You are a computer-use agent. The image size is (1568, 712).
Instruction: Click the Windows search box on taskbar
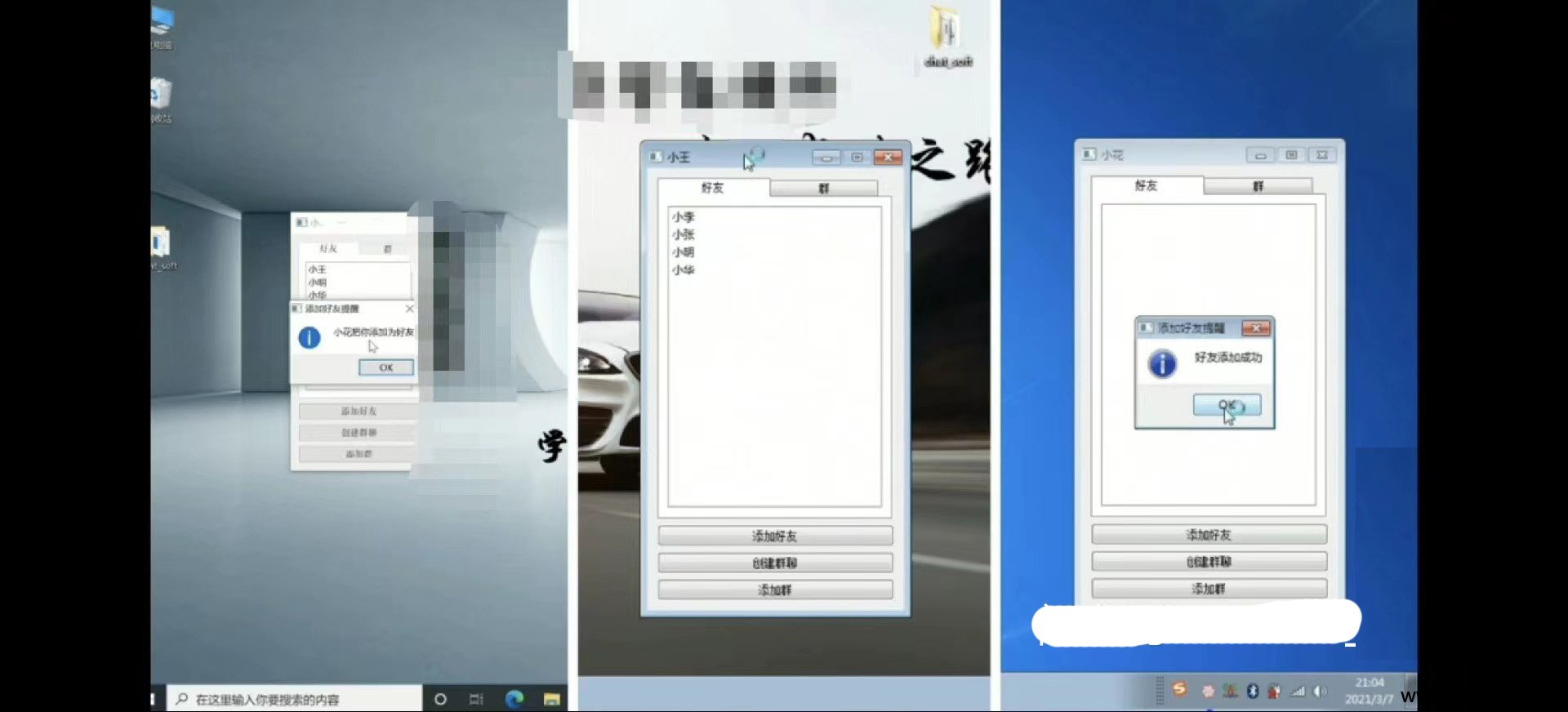[294, 699]
